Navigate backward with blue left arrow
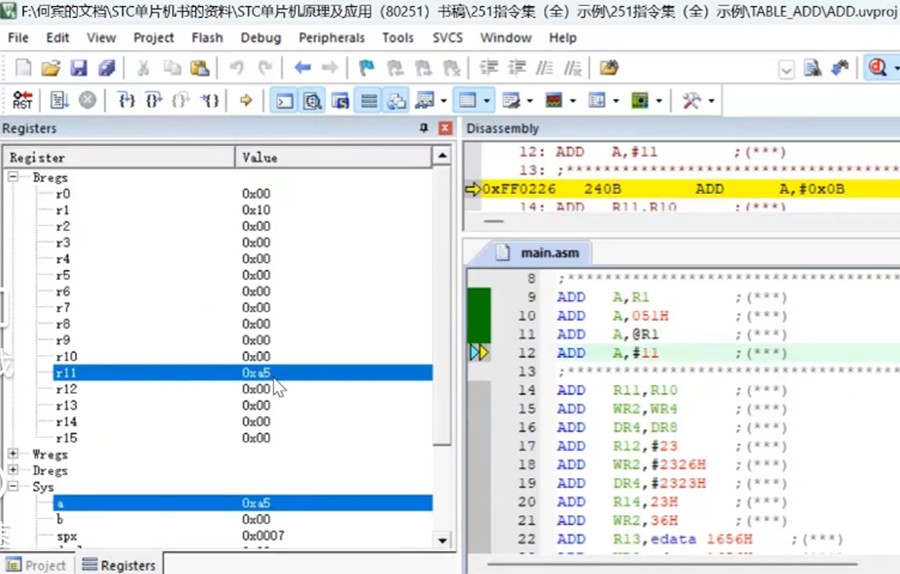The image size is (900, 574). pyautogui.click(x=302, y=68)
